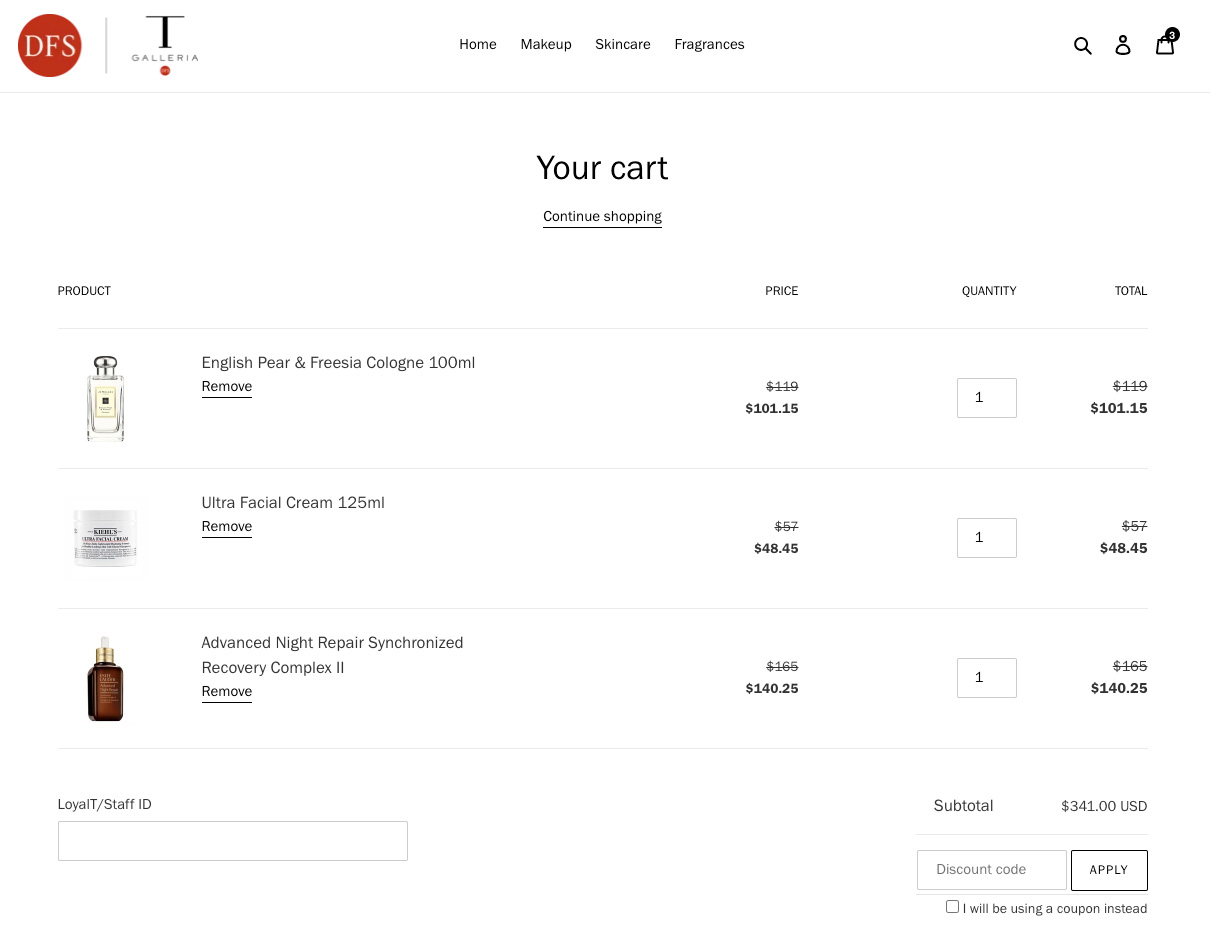Click the $48.45 total for facial cream row
This screenshot has width=1210, height=930.
coord(1124,548)
